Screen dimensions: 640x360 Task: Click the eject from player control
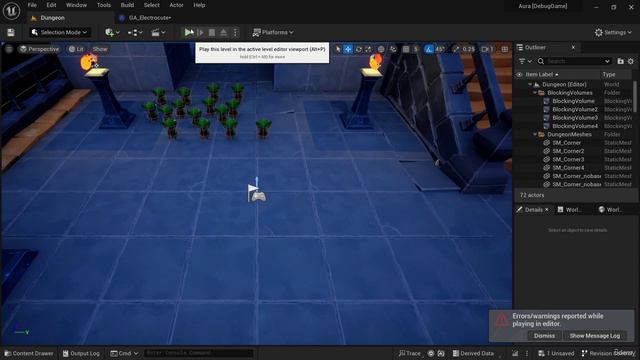223,32
